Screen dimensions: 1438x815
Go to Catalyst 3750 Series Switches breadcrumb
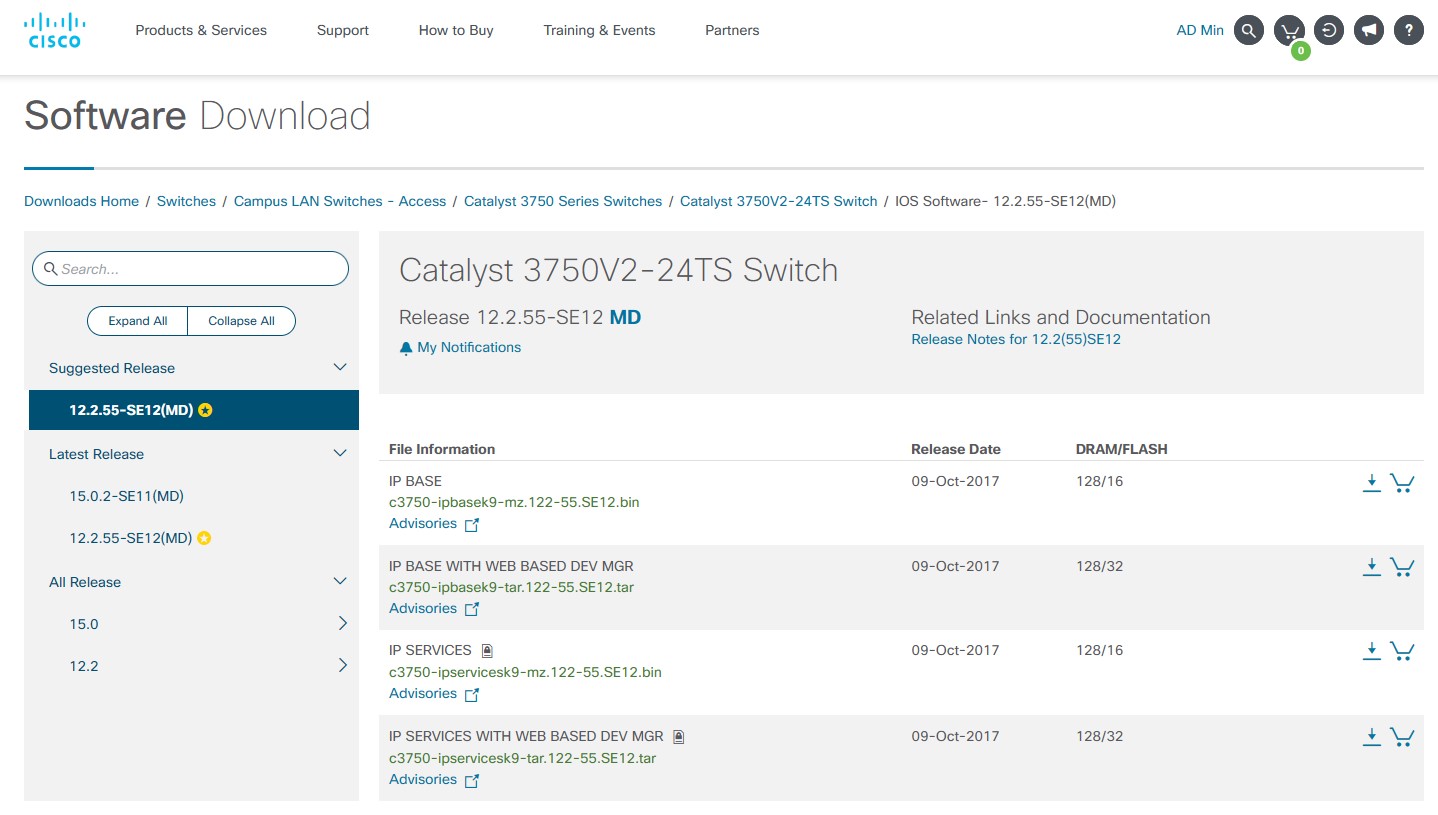coord(563,201)
